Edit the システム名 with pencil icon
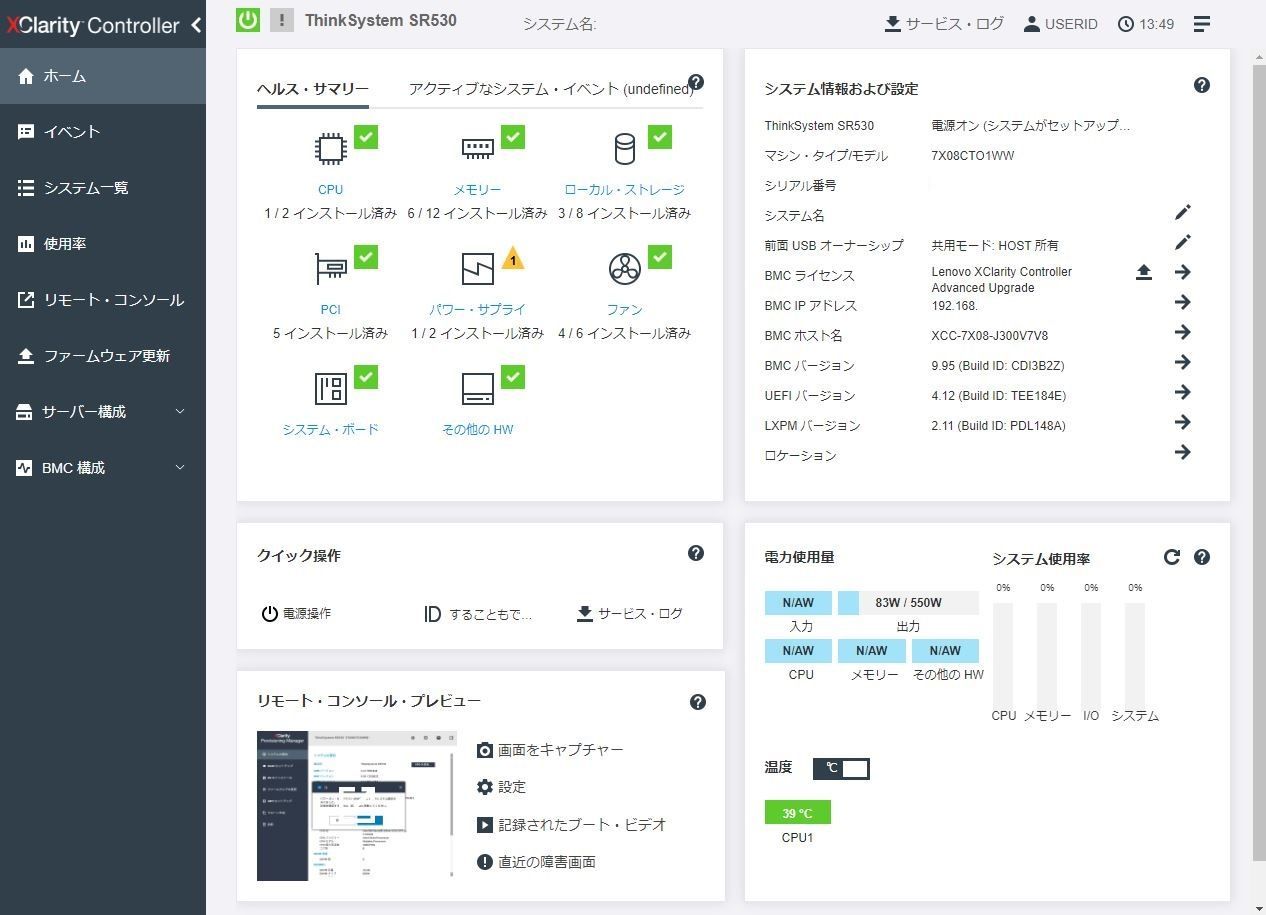 coord(1182,212)
